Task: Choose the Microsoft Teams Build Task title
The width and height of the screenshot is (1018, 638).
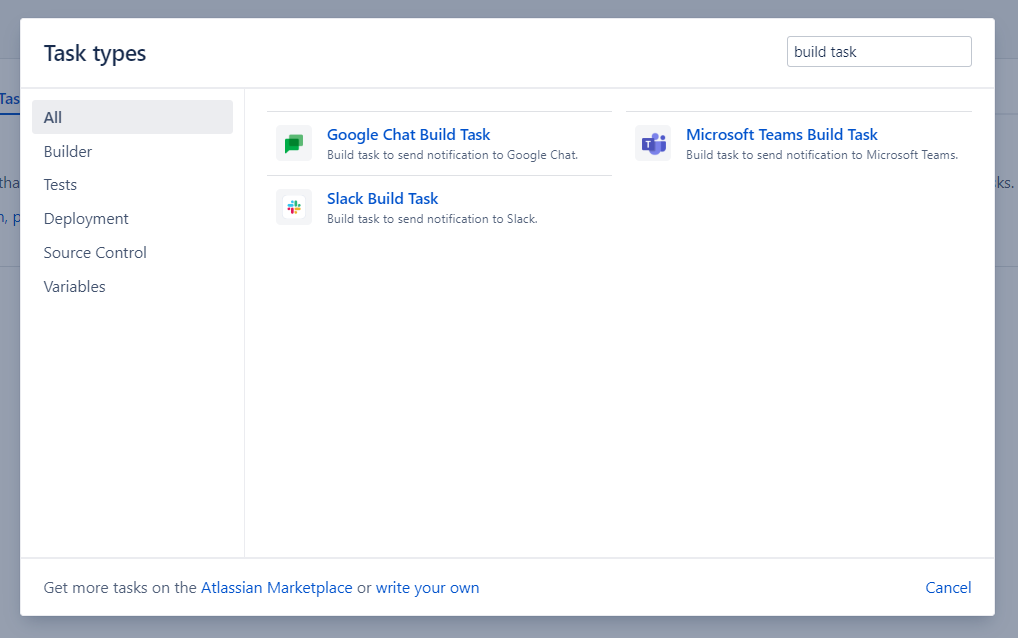Action: coord(781,135)
